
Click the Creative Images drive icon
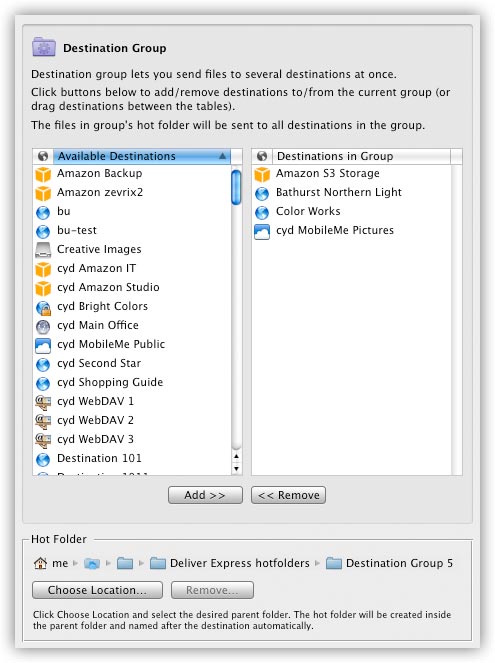tap(43, 250)
